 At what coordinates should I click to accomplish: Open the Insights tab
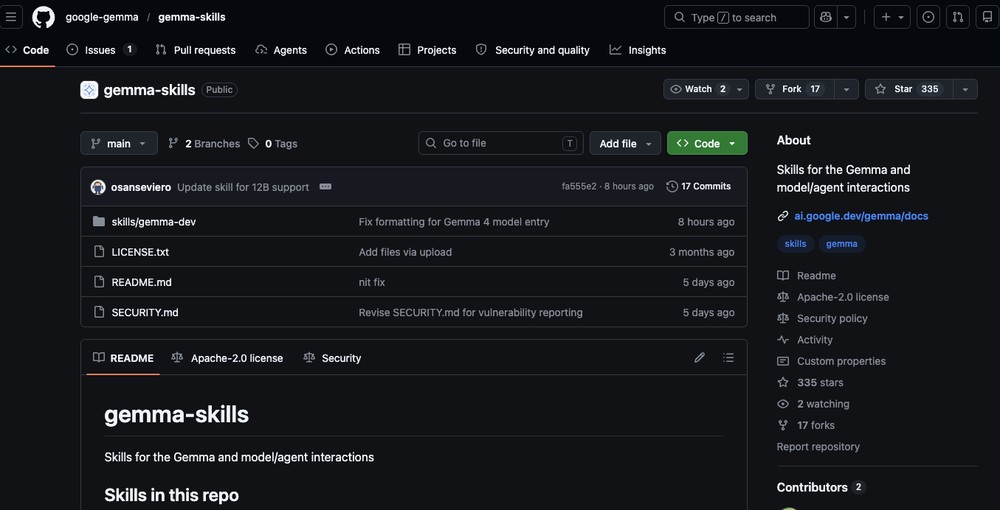[x=638, y=50]
